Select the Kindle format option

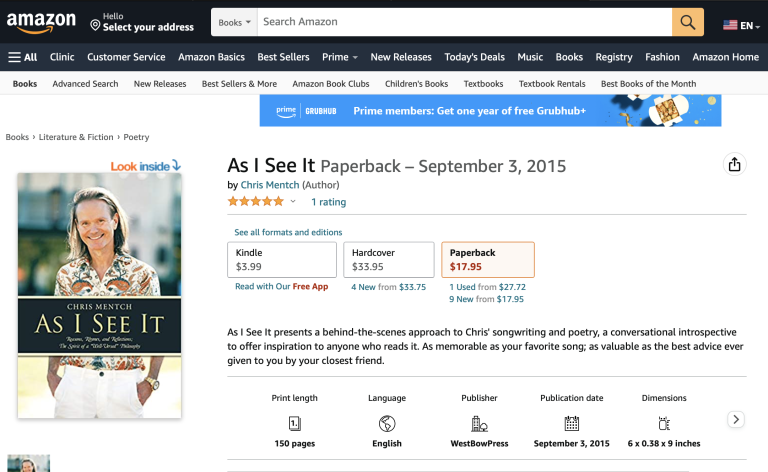[x=282, y=260]
